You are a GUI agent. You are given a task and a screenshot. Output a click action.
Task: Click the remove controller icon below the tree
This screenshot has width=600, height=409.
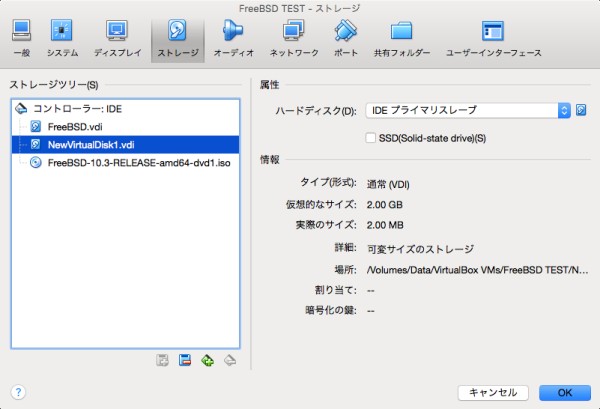pyautogui.click(x=230, y=360)
